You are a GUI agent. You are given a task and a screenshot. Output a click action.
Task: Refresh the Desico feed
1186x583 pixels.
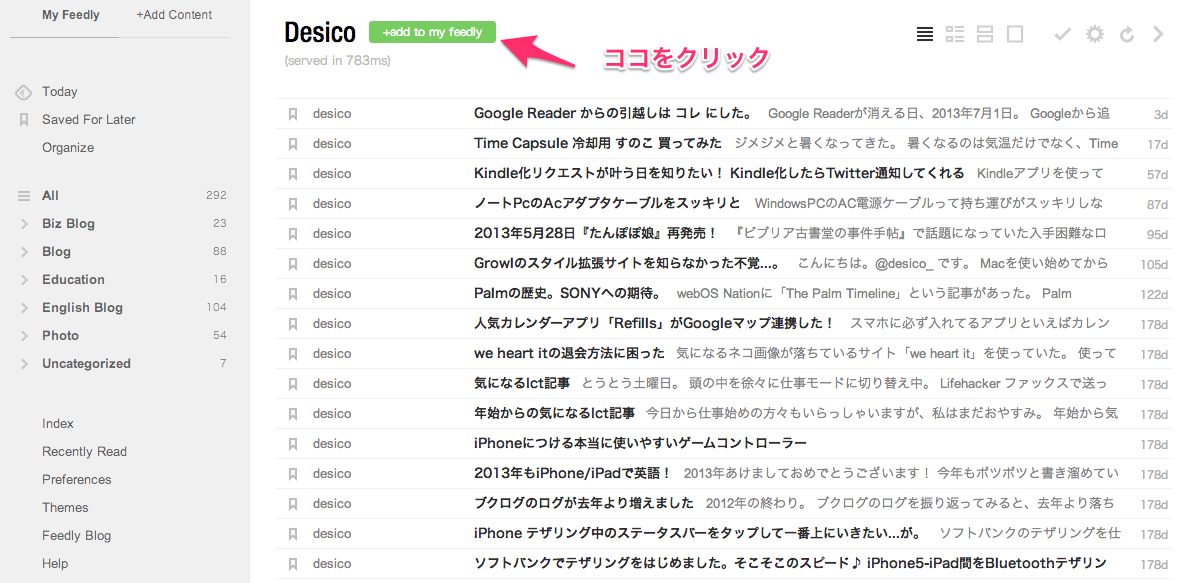(x=1125, y=33)
